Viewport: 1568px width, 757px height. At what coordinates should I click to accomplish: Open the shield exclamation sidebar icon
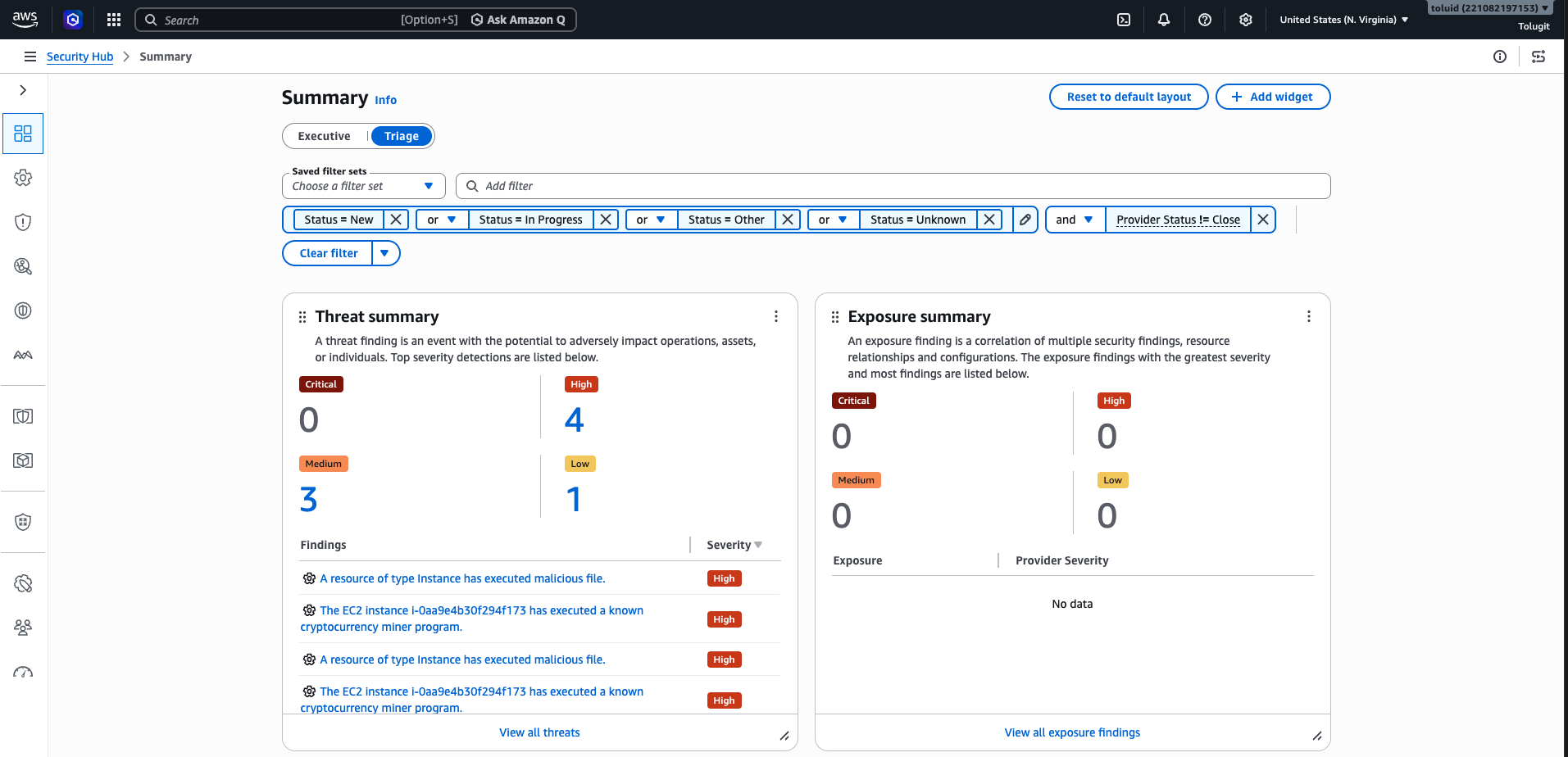(23, 222)
